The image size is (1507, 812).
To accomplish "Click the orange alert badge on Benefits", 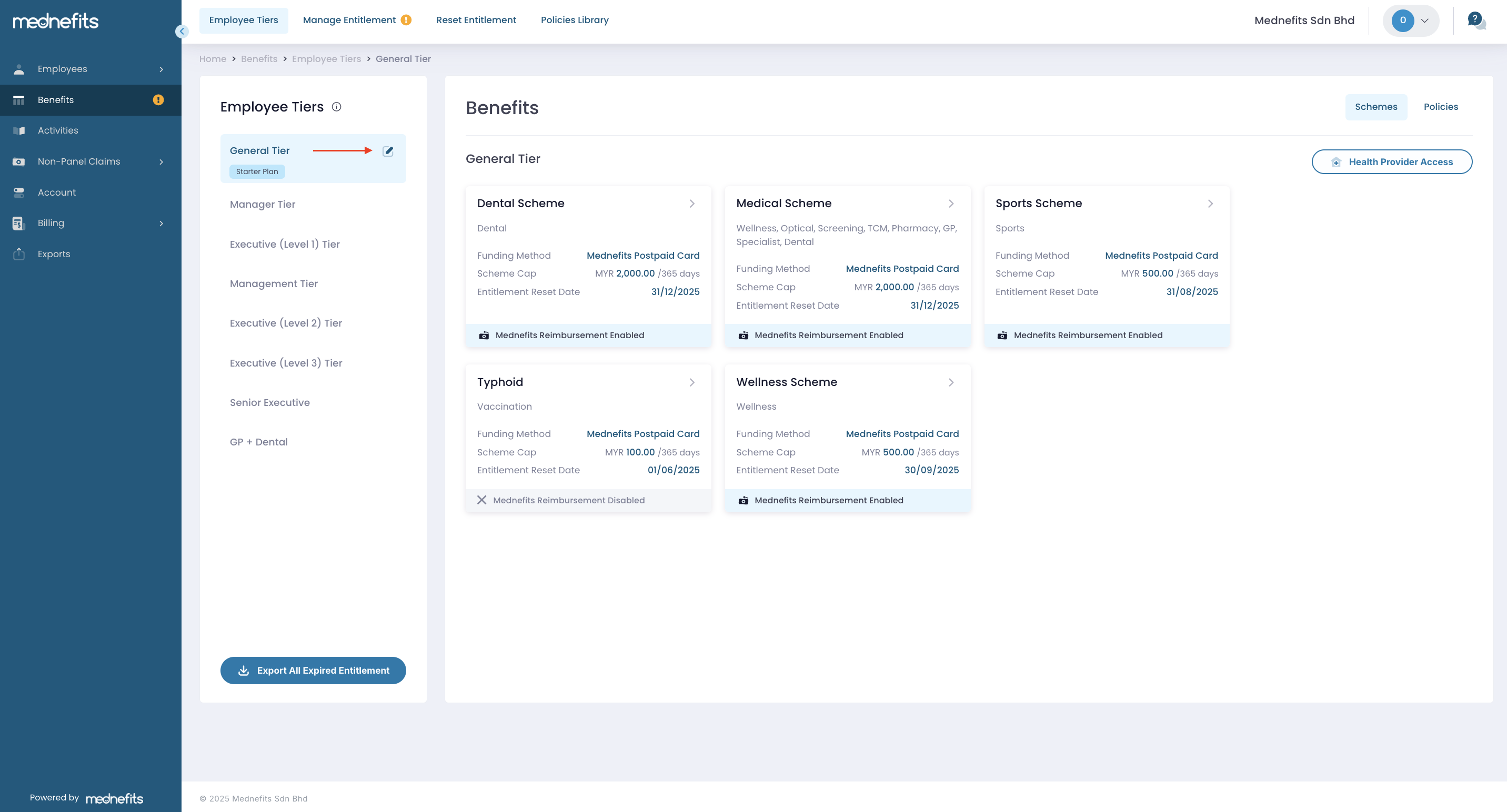I will coord(158,100).
